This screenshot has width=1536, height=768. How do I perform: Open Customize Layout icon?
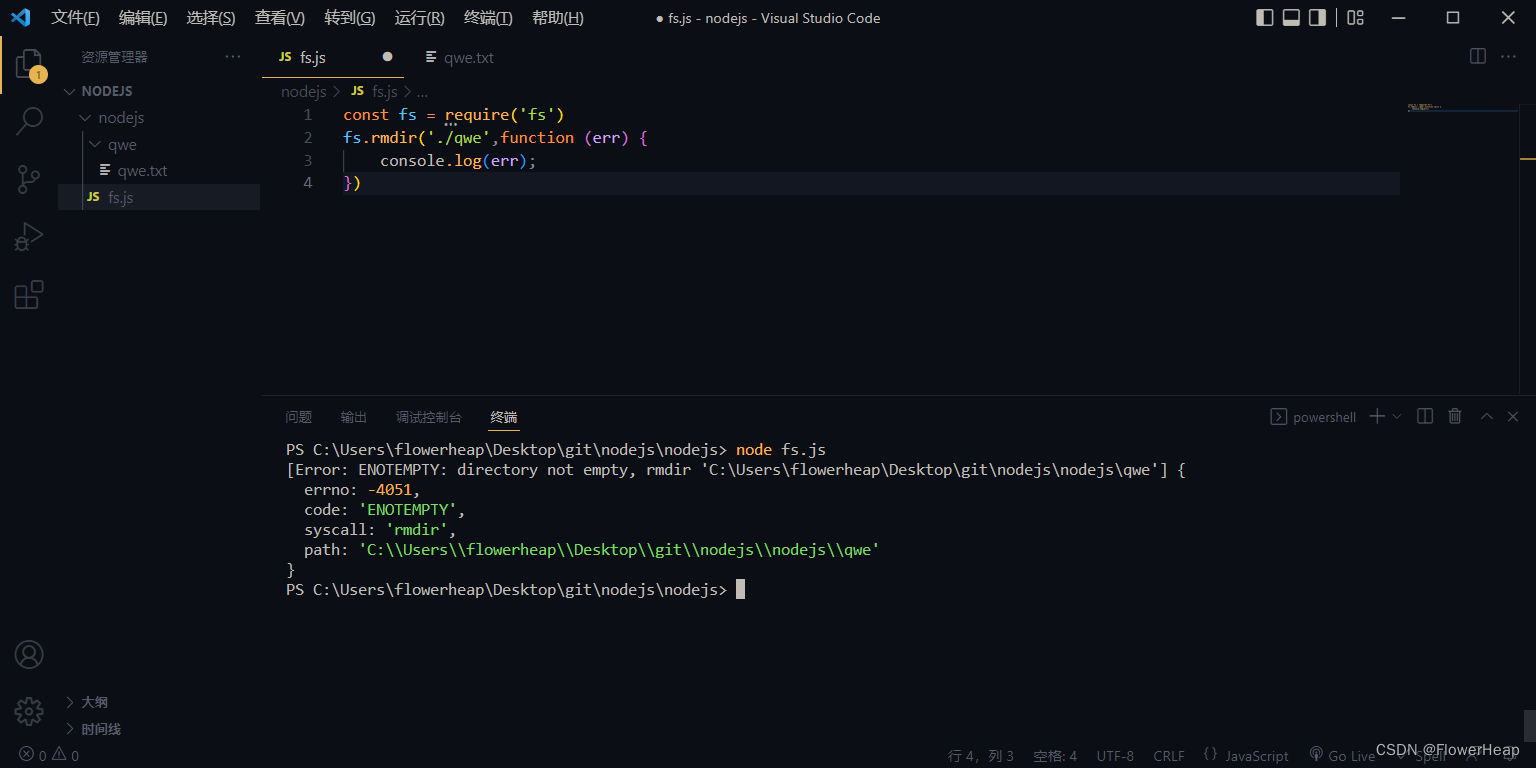pyautogui.click(x=1355, y=17)
